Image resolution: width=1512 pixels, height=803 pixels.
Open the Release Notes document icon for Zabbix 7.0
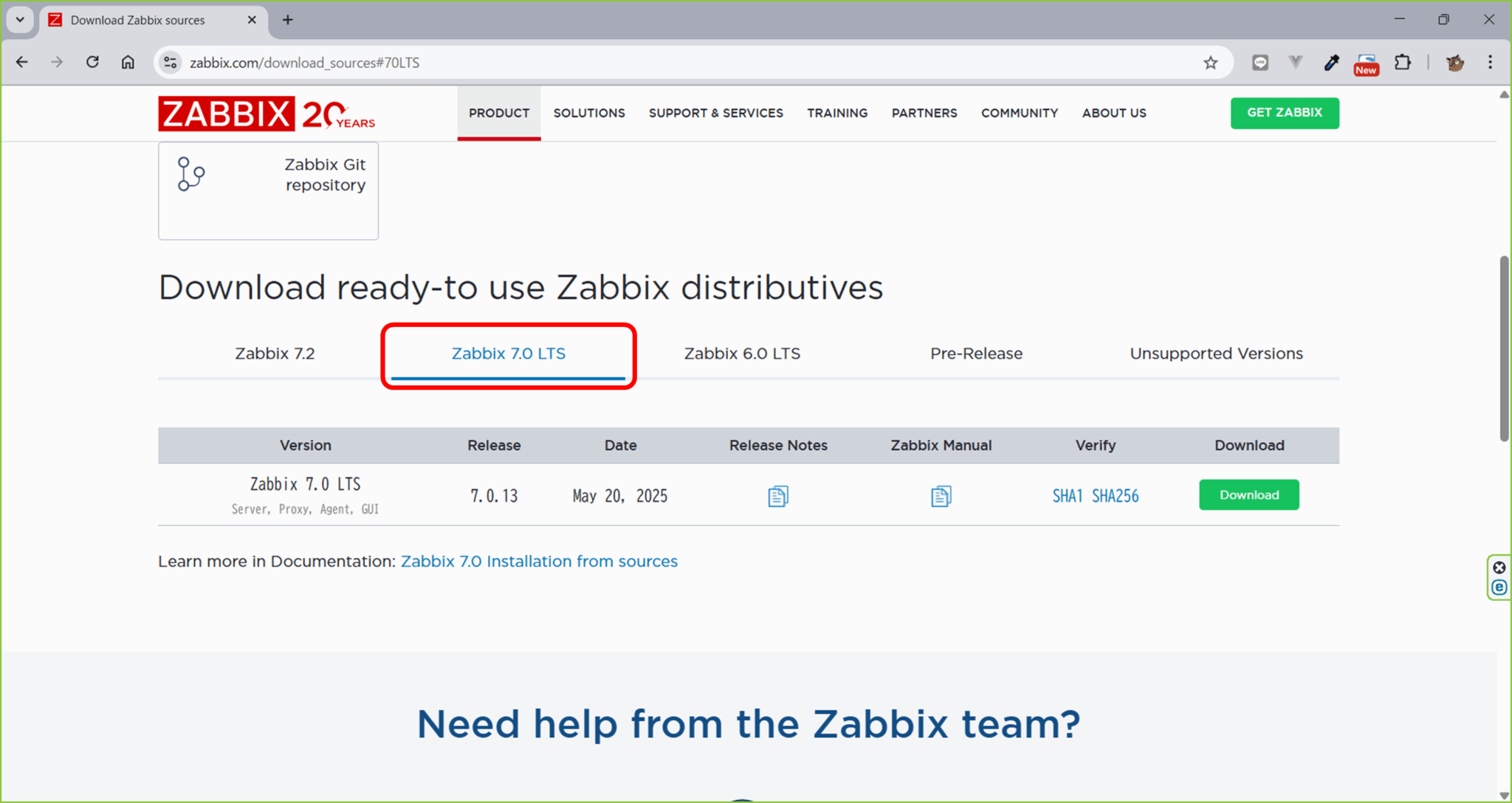pos(778,495)
